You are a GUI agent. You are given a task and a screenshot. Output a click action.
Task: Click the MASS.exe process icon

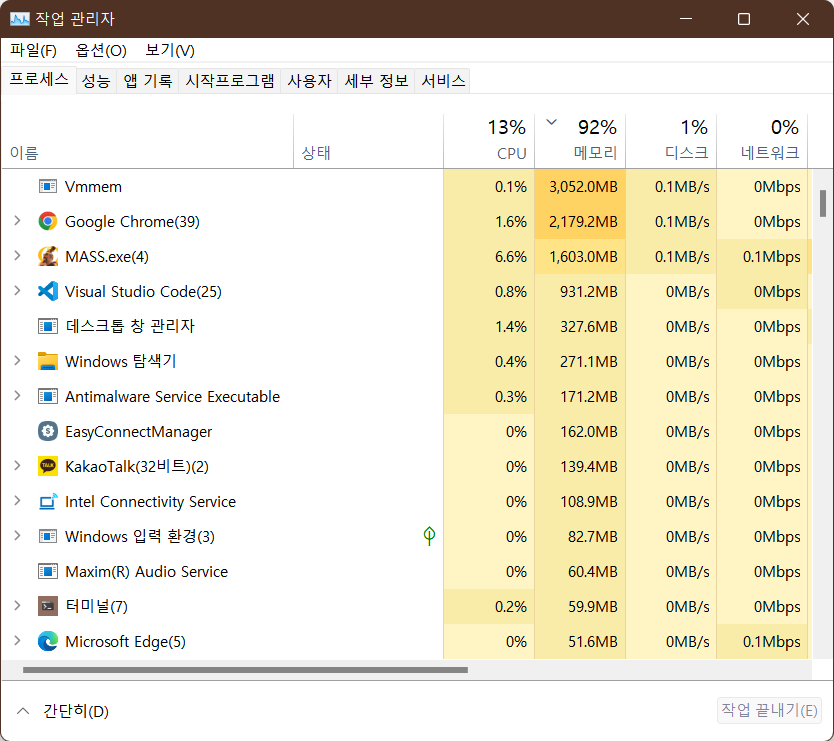(x=48, y=256)
